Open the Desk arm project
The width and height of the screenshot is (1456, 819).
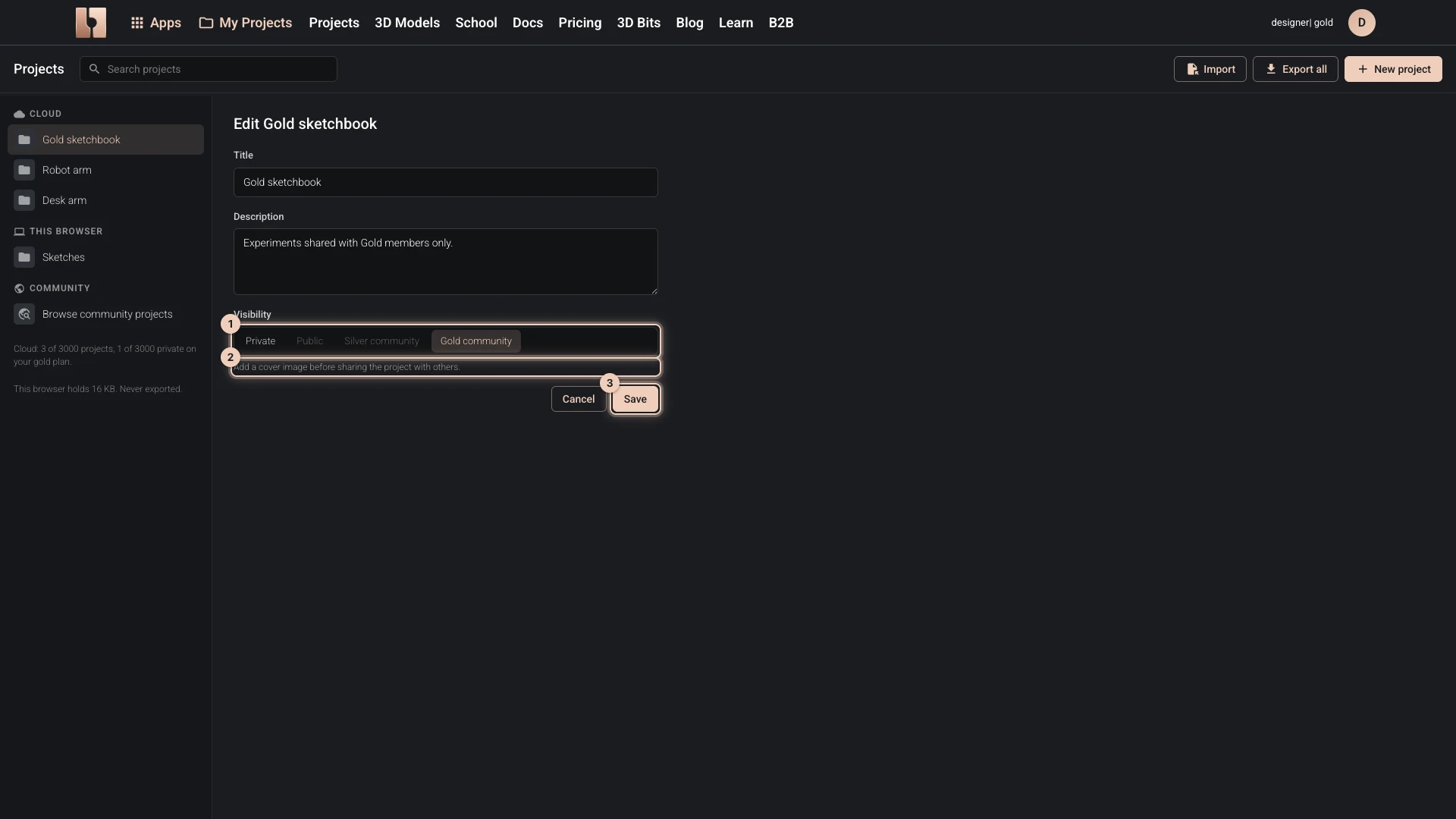pos(105,200)
